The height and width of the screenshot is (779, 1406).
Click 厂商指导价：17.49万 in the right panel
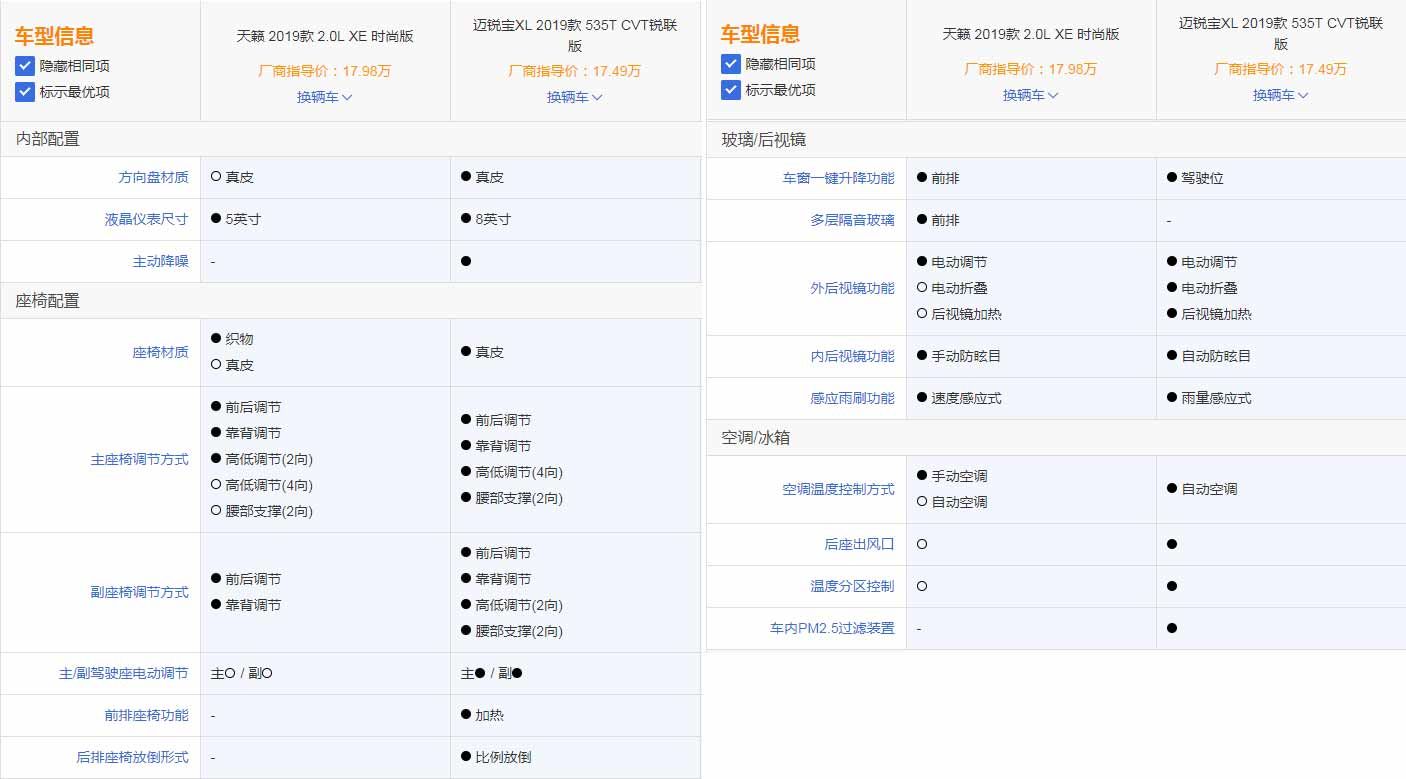coord(1281,69)
